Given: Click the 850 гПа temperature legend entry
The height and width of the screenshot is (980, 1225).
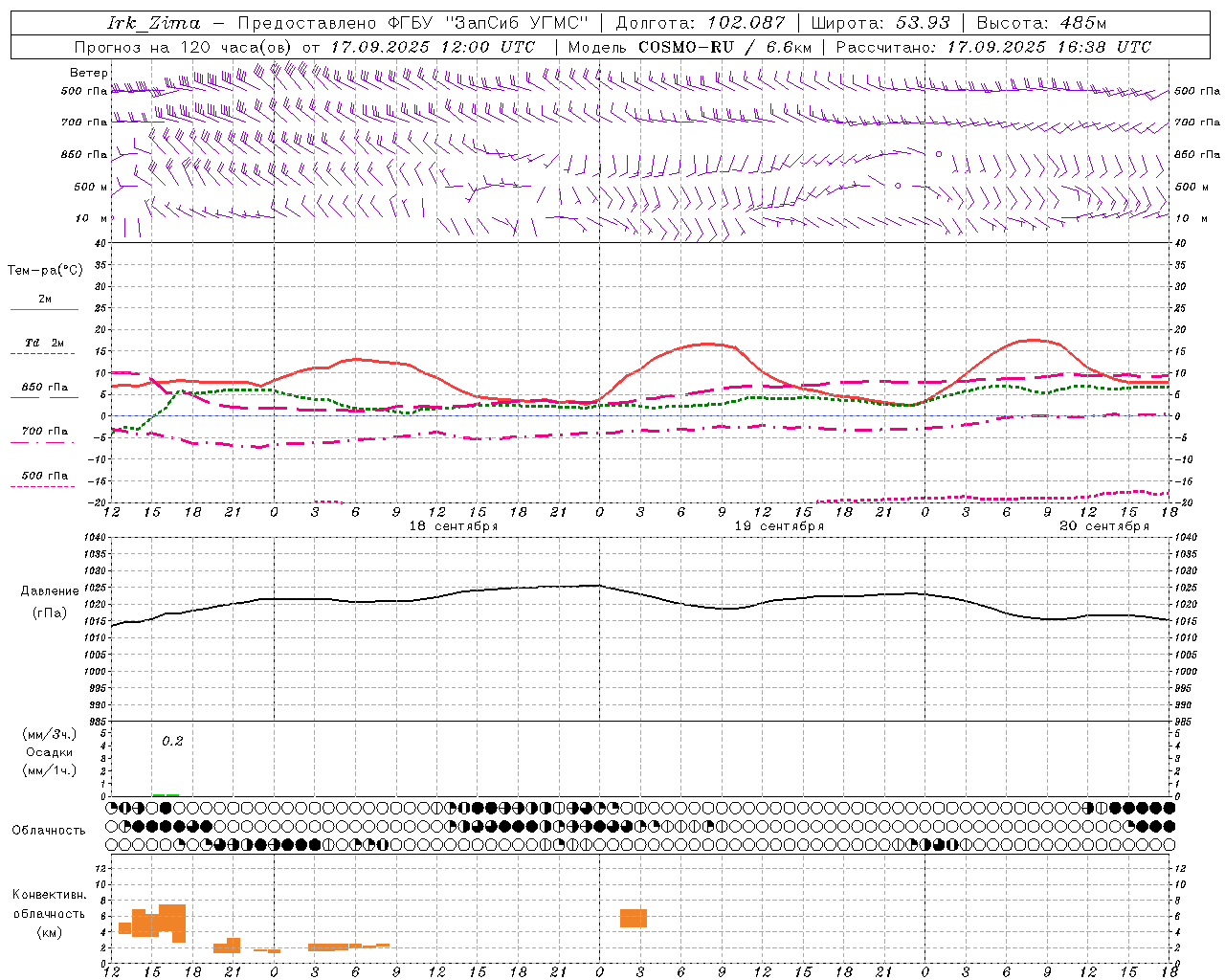Looking at the screenshot, I should coord(44,388).
